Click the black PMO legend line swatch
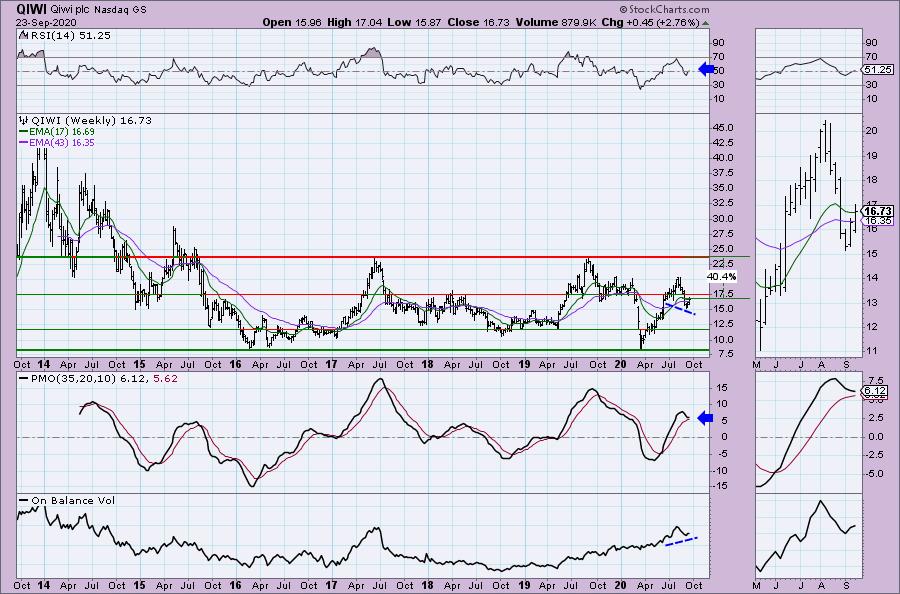This screenshot has height=594, width=900. pos(24,379)
